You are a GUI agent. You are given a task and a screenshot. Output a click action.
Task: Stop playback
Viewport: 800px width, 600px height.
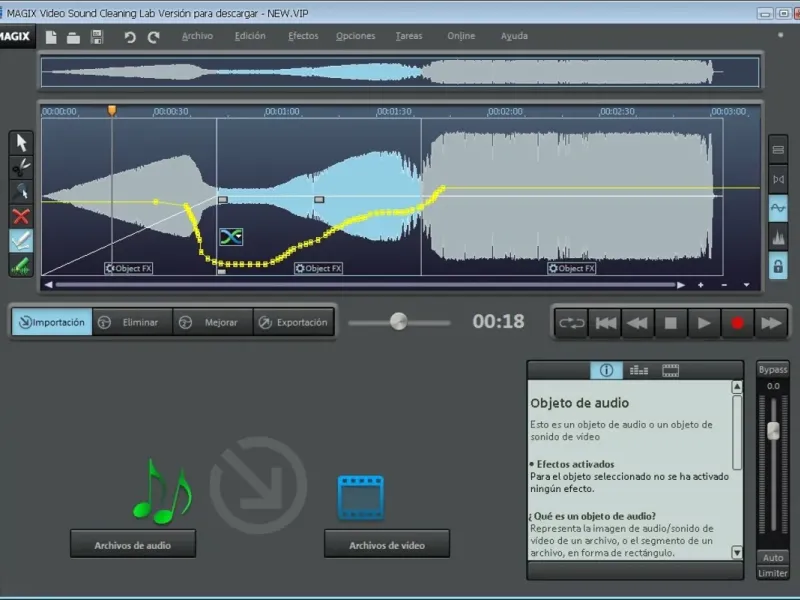671,323
